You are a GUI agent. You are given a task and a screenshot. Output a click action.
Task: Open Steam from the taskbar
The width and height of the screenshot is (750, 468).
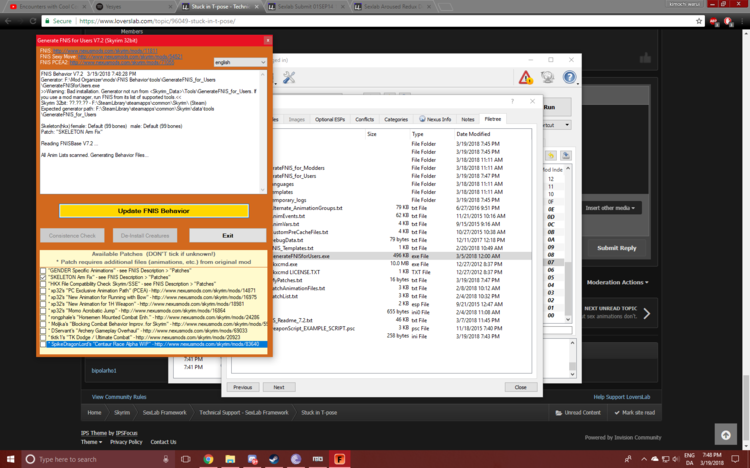tap(274, 459)
